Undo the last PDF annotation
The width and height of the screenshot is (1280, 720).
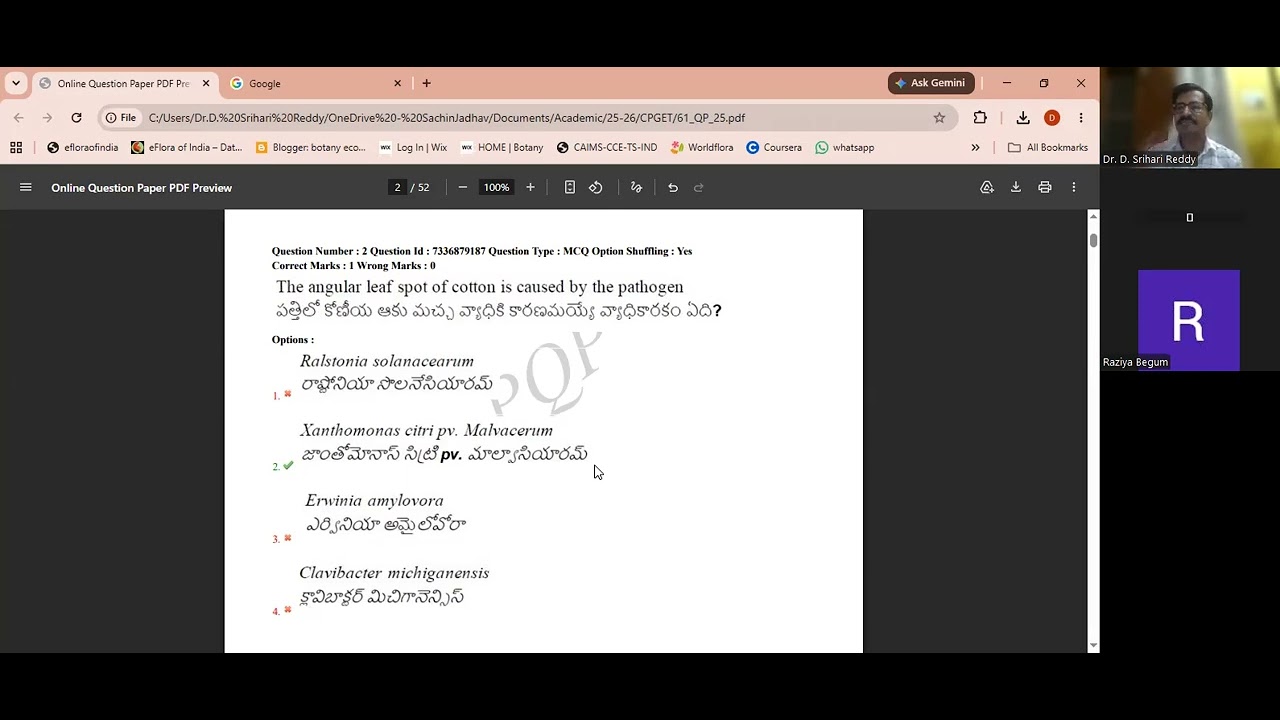point(673,187)
